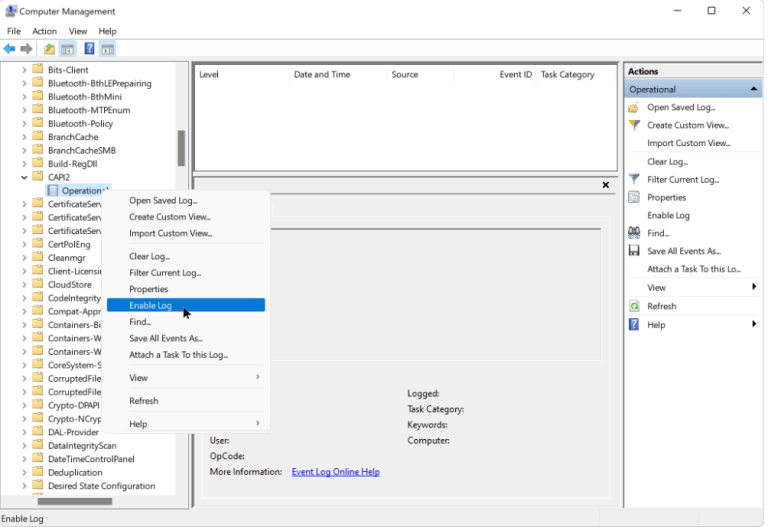Click the Deduplication folder icon
The image size is (768, 527).
click(x=38, y=472)
